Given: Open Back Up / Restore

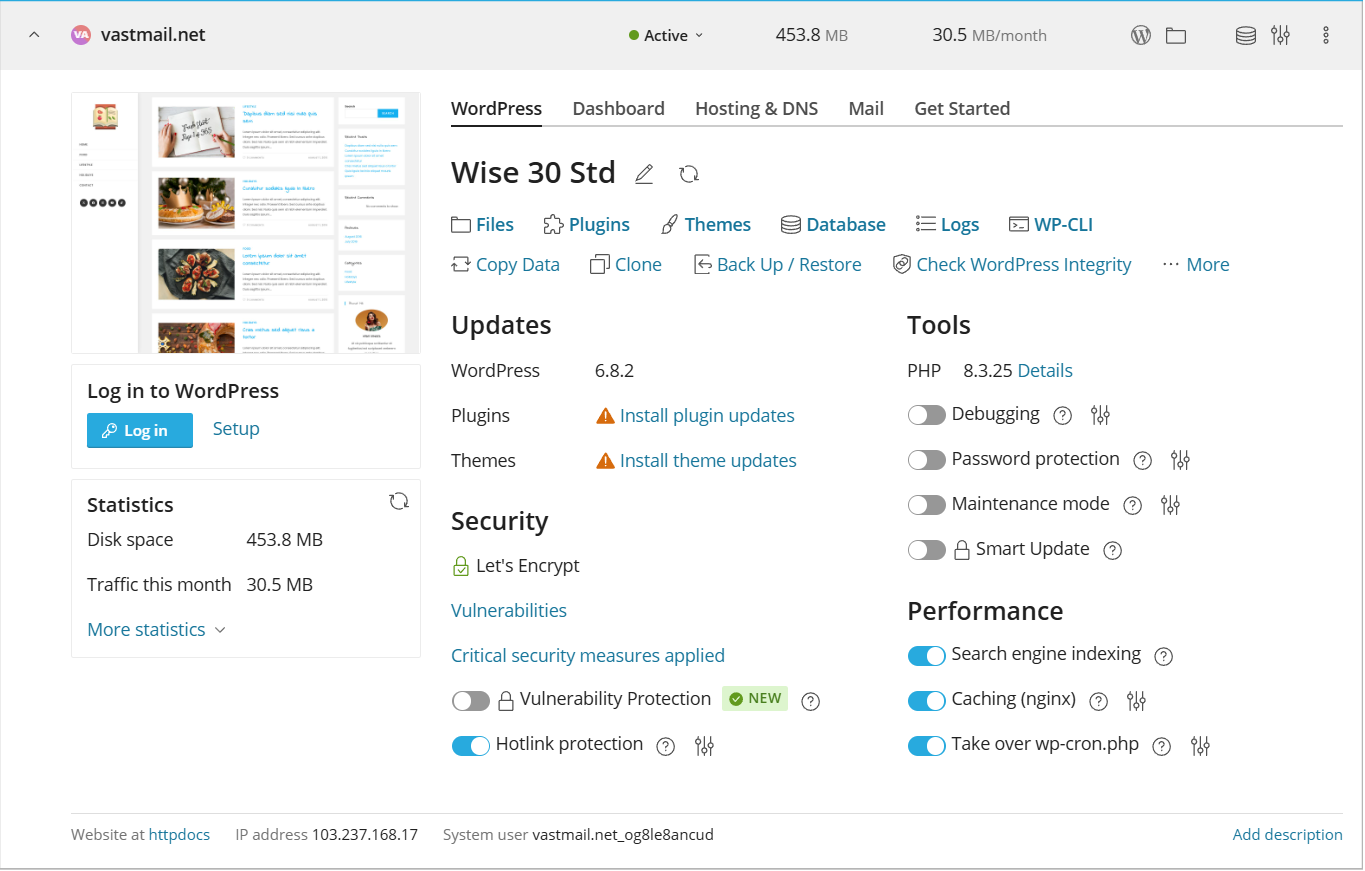Looking at the screenshot, I should point(777,265).
